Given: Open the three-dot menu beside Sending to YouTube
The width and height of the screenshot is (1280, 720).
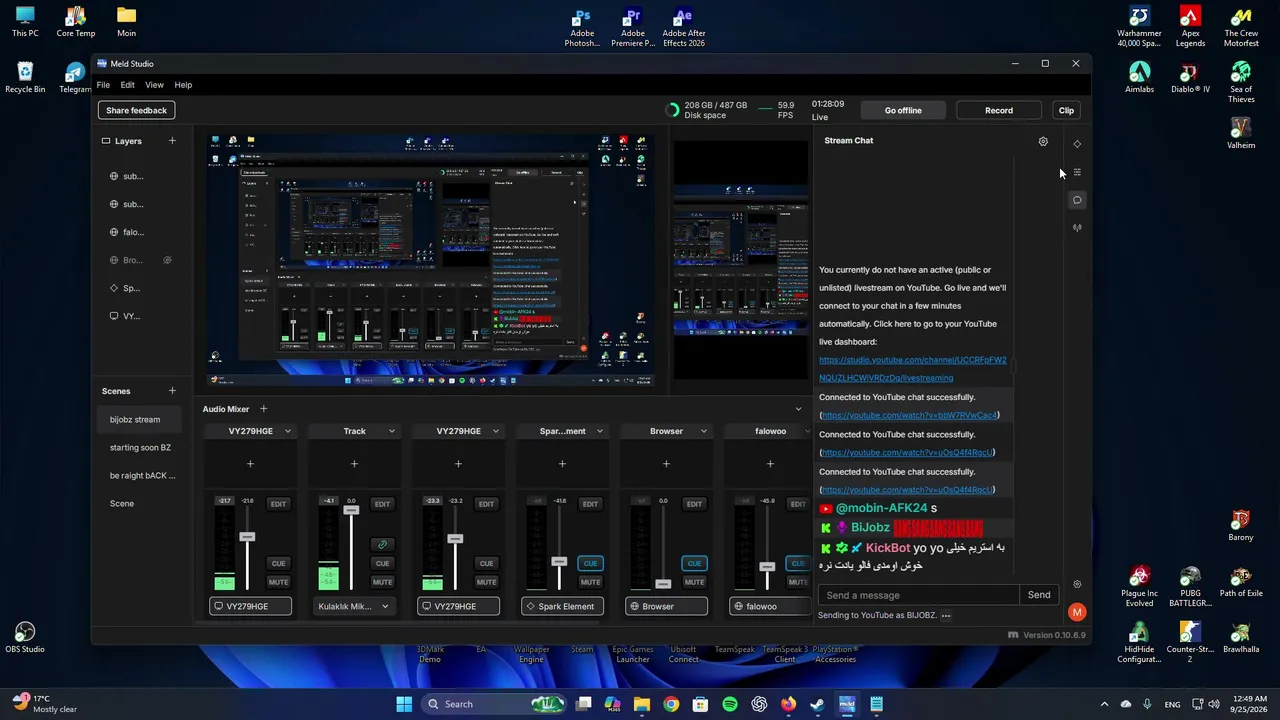Looking at the screenshot, I should pyautogui.click(x=946, y=616).
